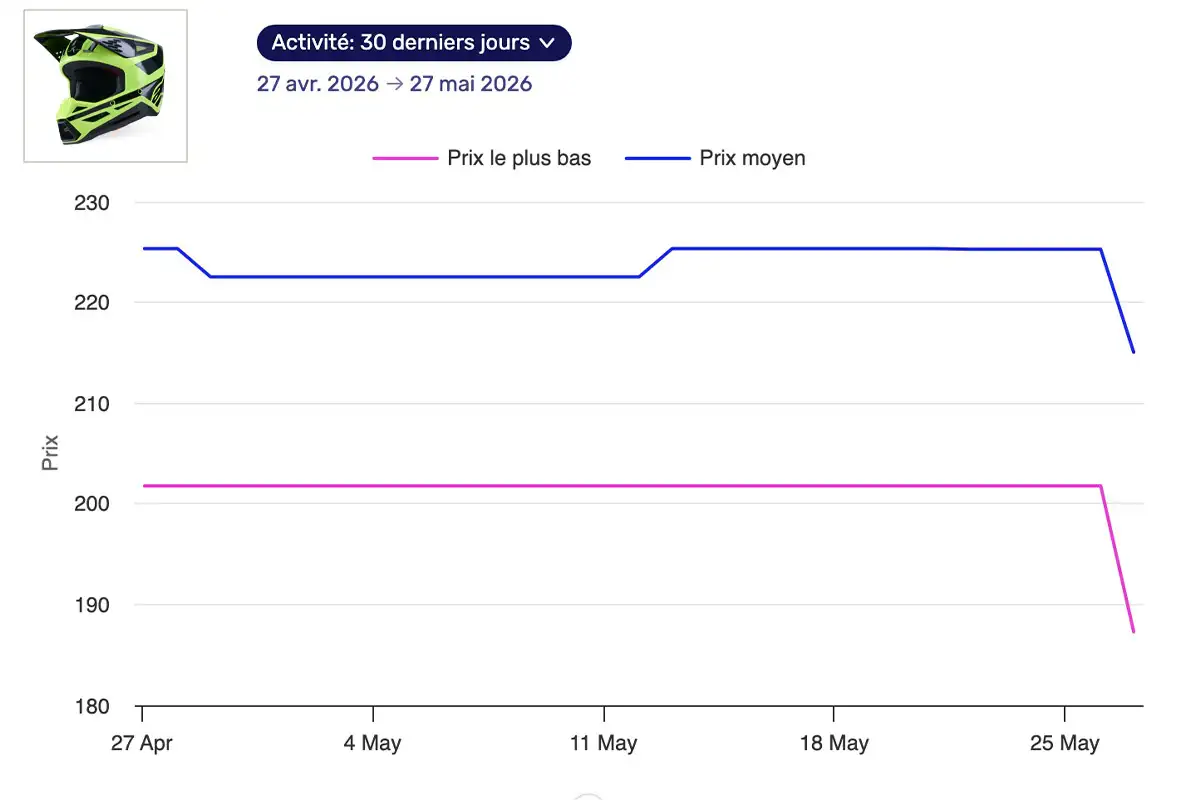Click the blue line's starting point at 27 Apr
The width and height of the screenshot is (1200, 800).
(143, 248)
